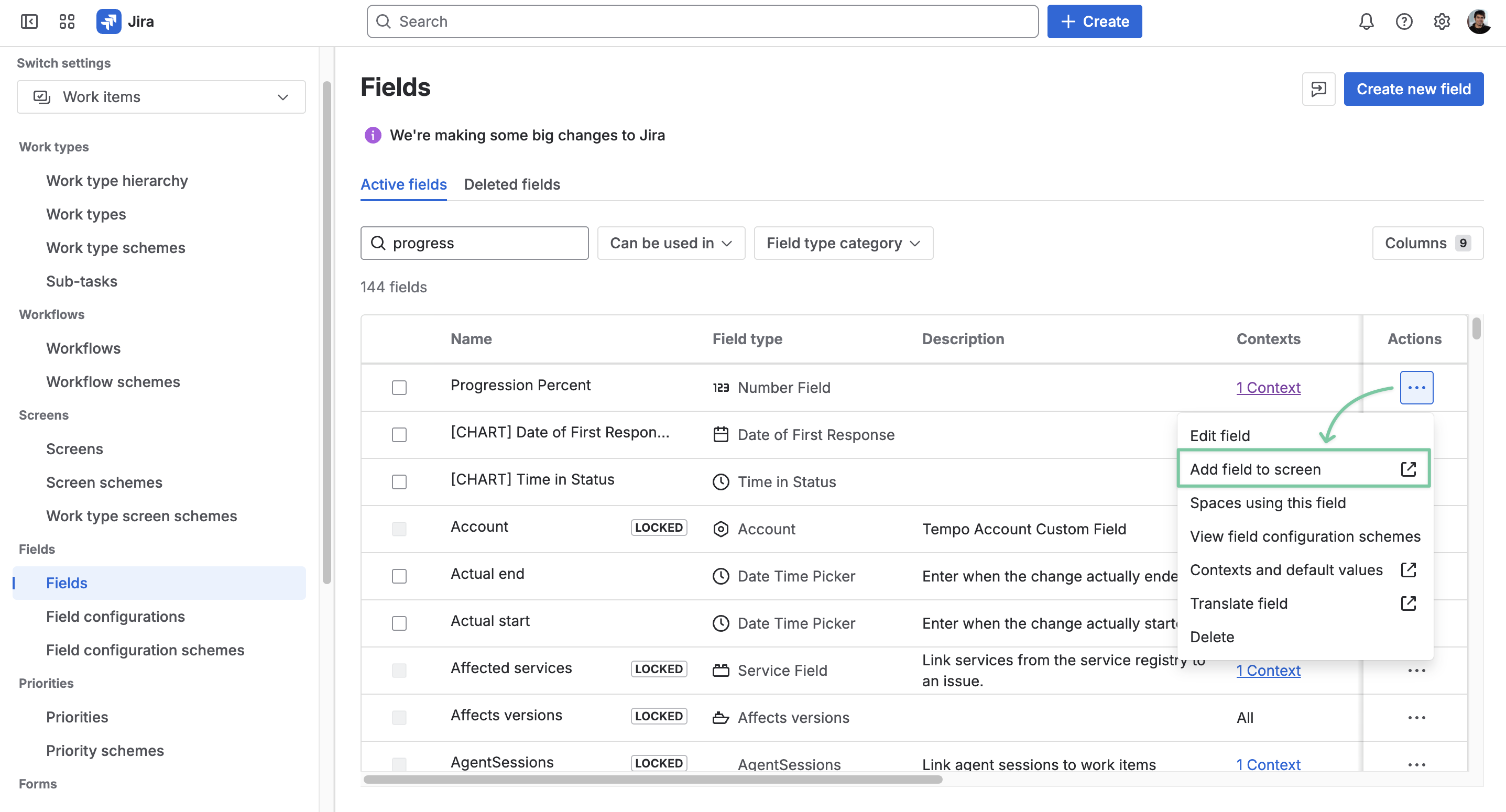Select the Actual end field checkbox

click(x=399, y=576)
